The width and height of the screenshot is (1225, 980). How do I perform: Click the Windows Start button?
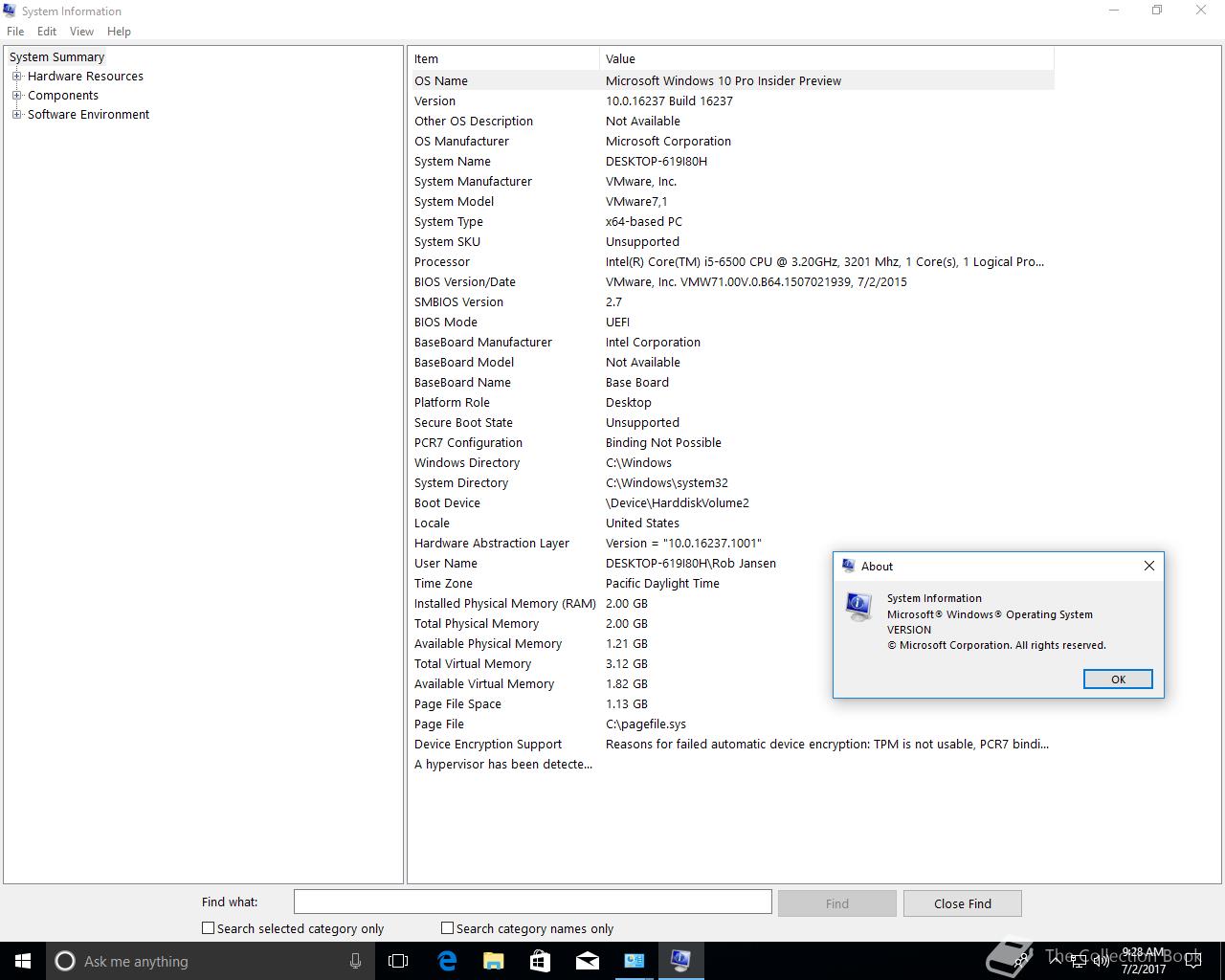pos(23,961)
